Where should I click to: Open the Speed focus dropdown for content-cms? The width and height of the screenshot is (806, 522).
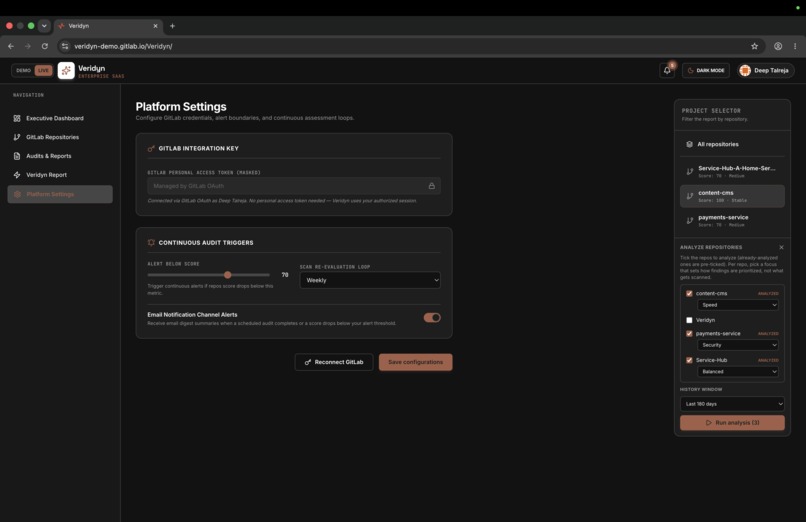(x=738, y=305)
